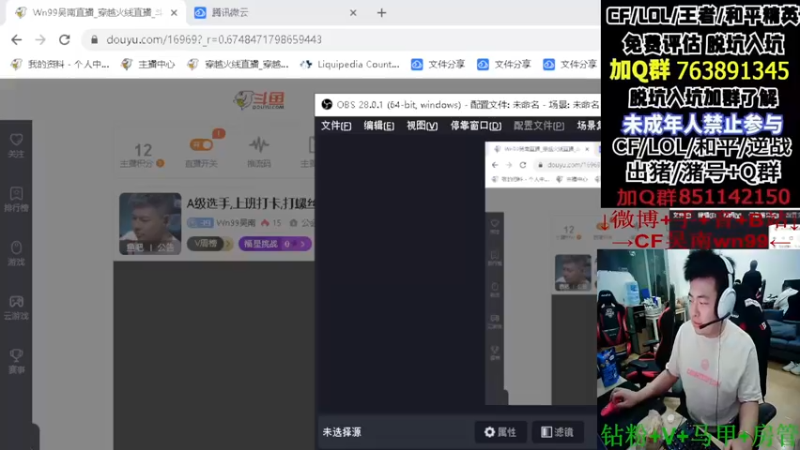The width and height of the screenshot is (800, 450).
Task: Reload the Douyu page
Action: [64, 39]
